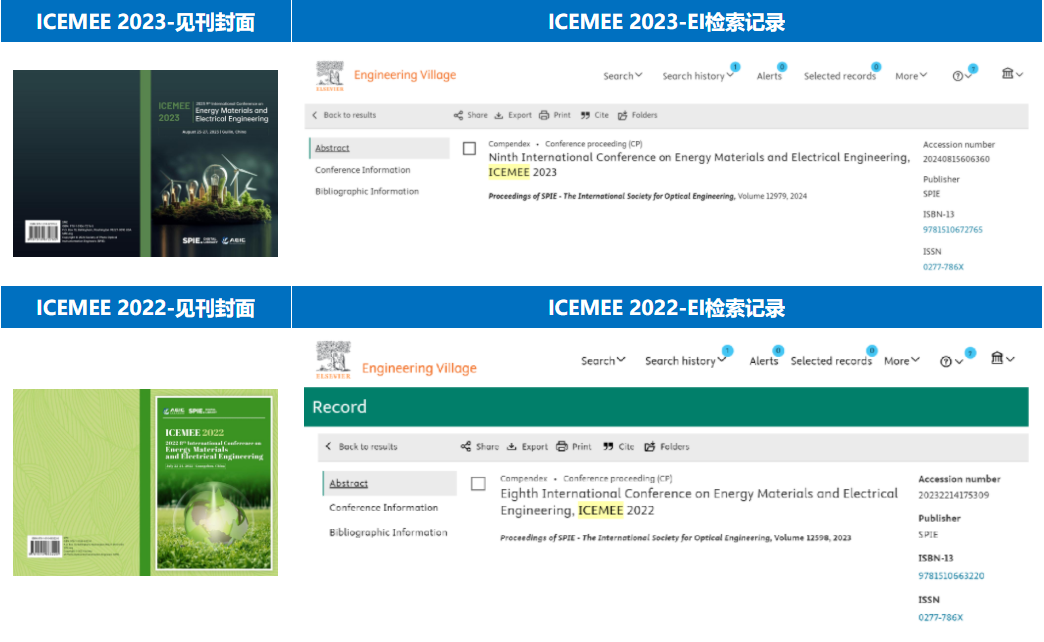Open Folders for the ICEMEE 2022 record
1044x642 pixels.
tap(666, 447)
